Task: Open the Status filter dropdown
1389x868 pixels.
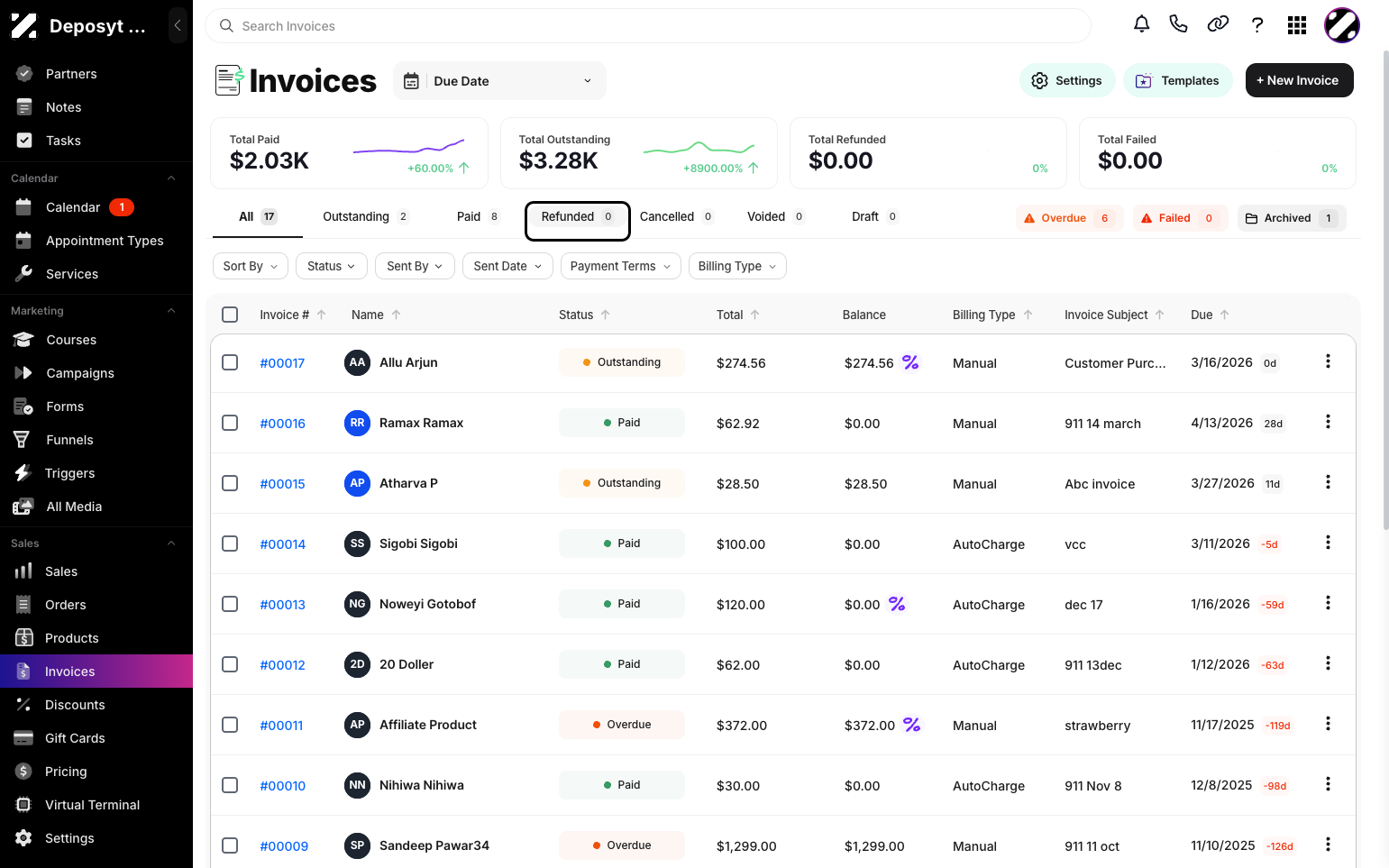Action: click(332, 266)
